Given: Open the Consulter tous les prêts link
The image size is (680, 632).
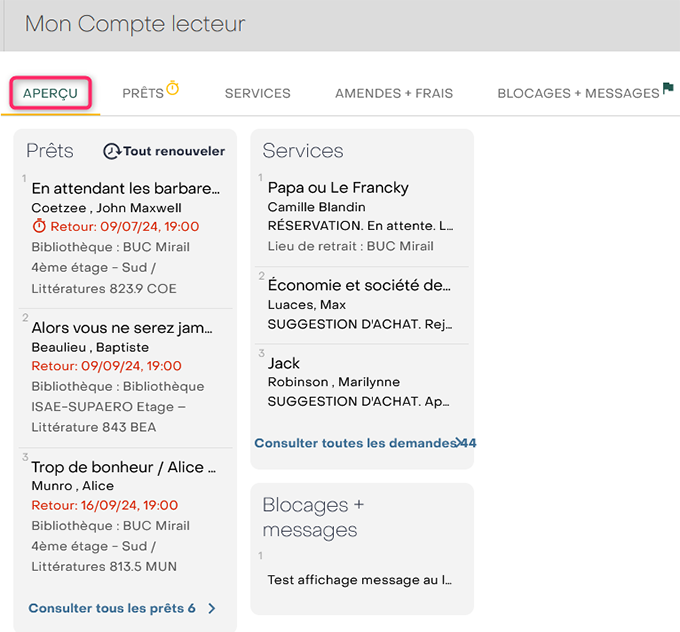Looking at the screenshot, I should (x=112, y=609).
